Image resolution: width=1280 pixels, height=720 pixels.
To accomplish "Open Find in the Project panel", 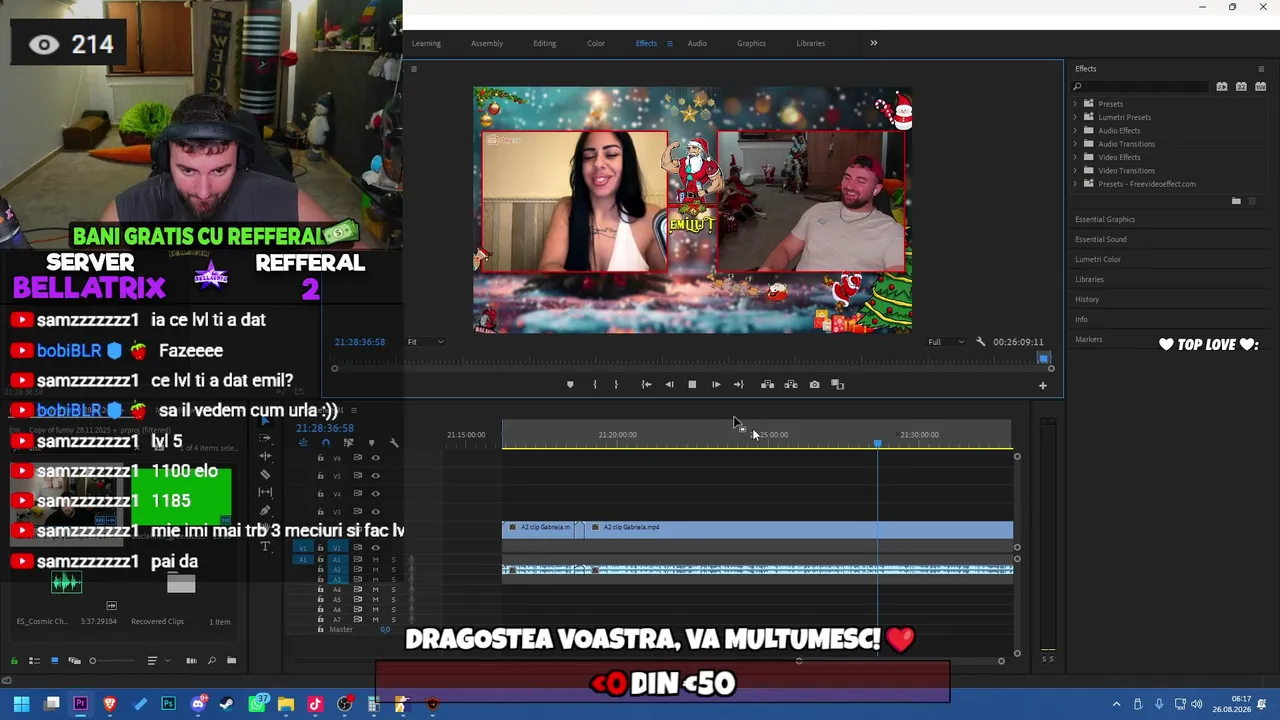I will tap(211, 660).
